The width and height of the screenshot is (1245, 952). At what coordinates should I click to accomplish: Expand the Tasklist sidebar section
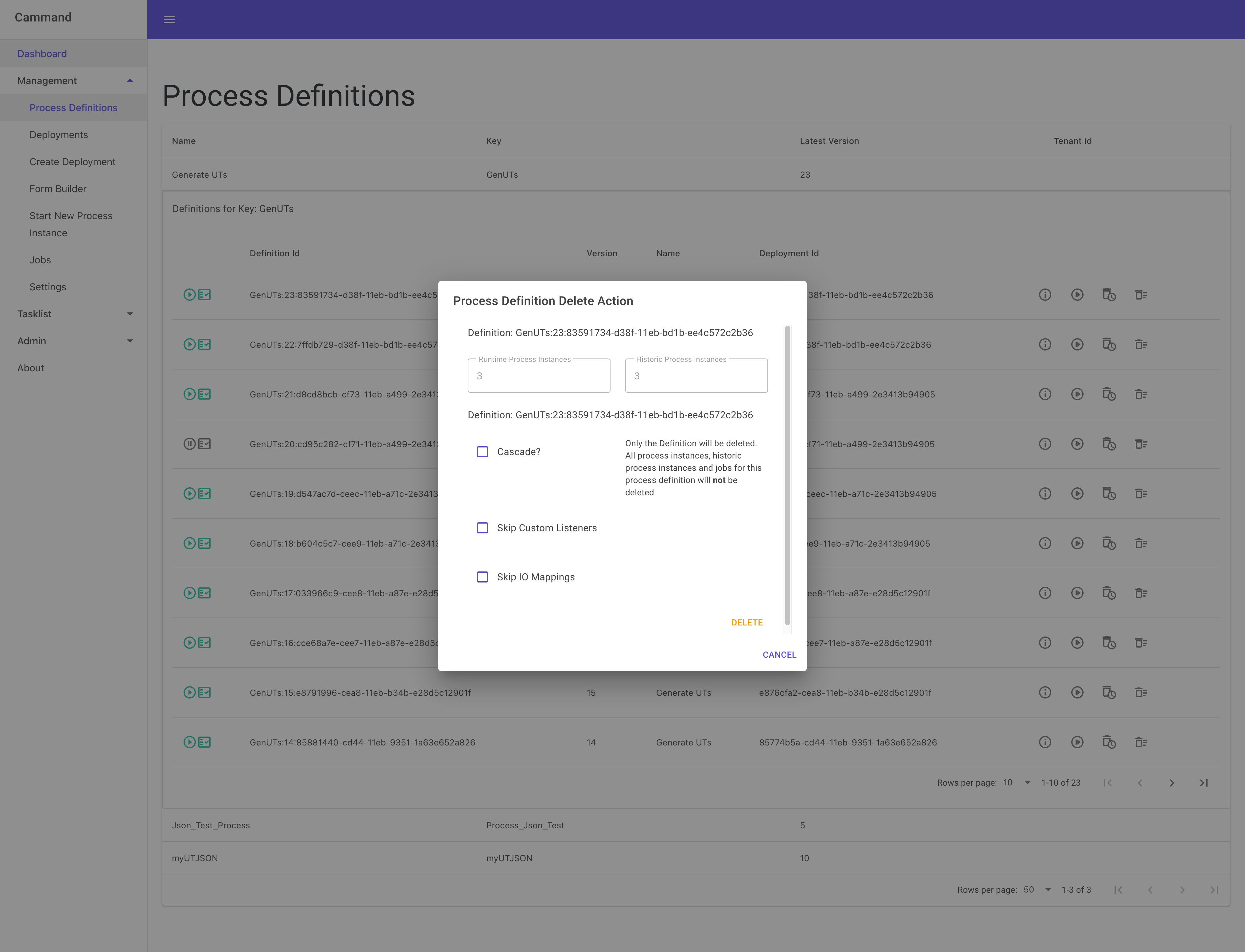[x=130, y=314]
